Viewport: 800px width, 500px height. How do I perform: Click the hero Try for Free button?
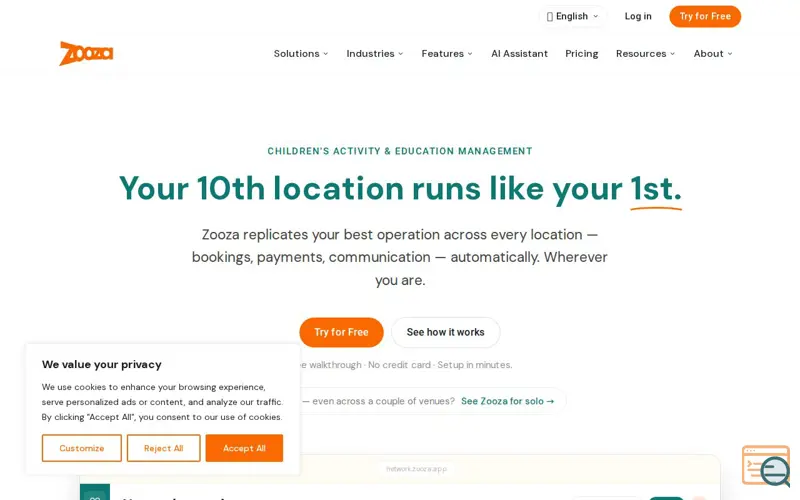pos(341,332)
